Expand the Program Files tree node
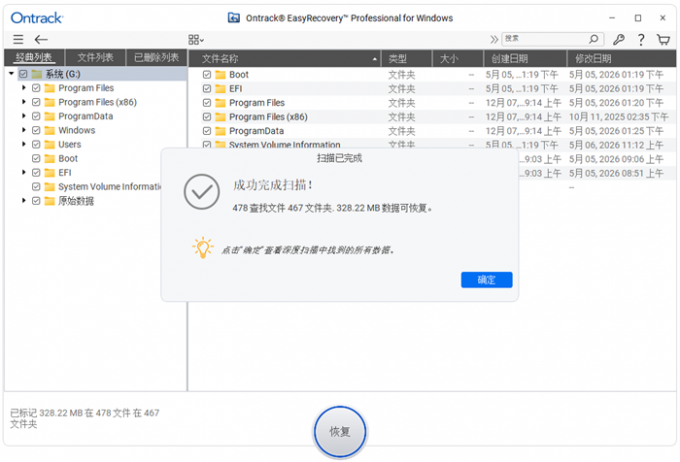This screenshot has width=680, height=462. tap(24, 88)
